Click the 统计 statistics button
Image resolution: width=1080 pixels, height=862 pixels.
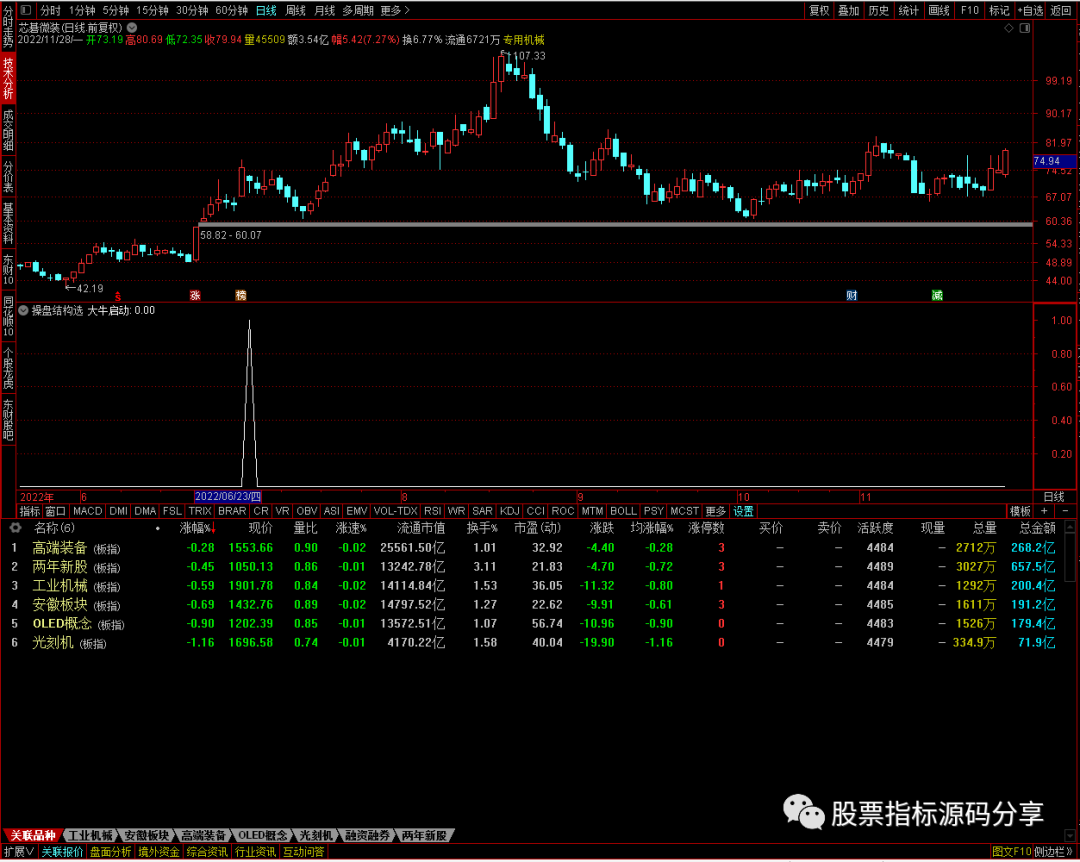pyautogui.click(x=908, y=10)
